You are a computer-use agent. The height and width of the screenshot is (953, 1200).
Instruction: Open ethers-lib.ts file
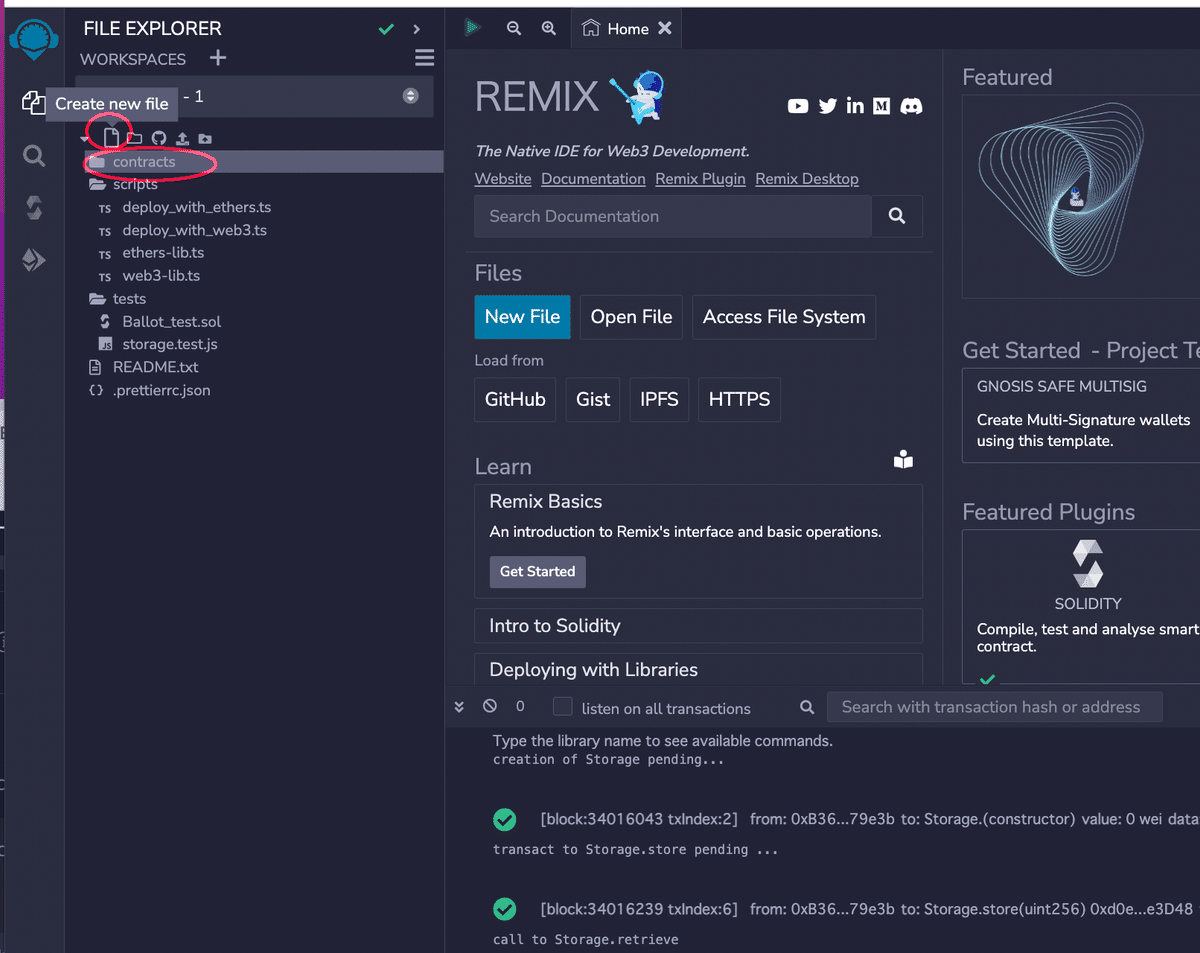coord(163,253)
